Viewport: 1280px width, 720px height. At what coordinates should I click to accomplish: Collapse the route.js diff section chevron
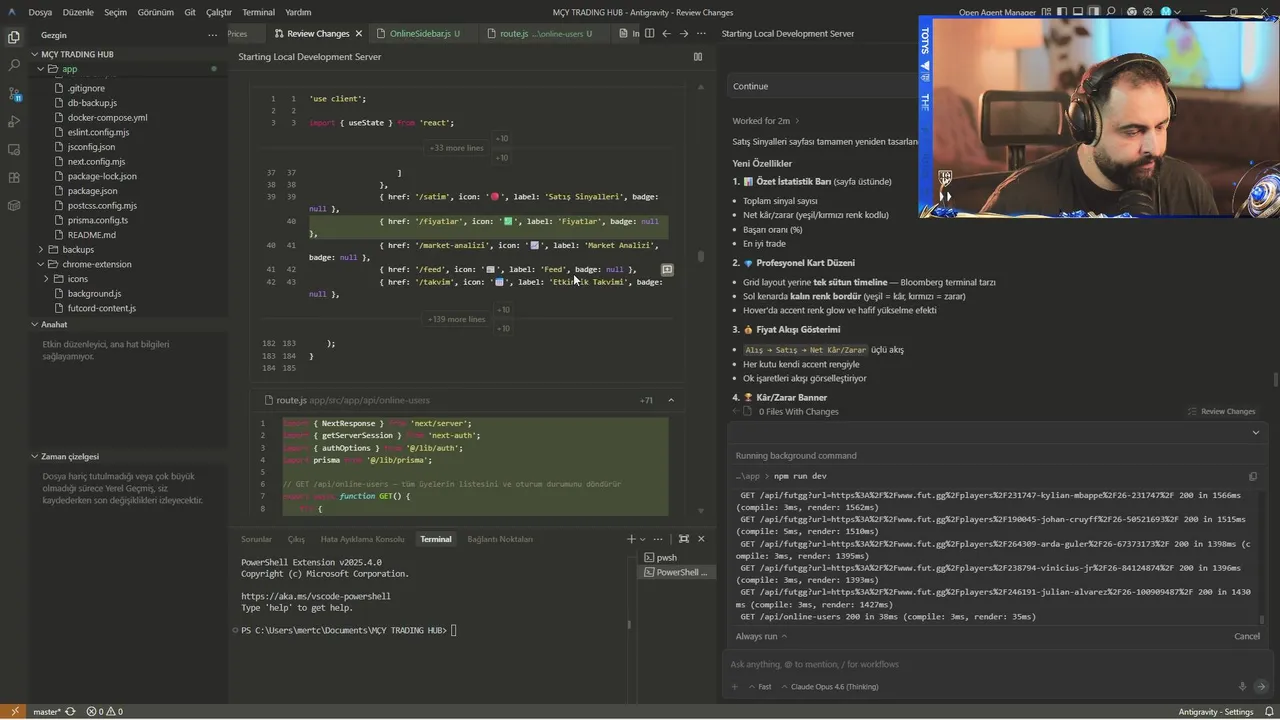click(671, 400)
